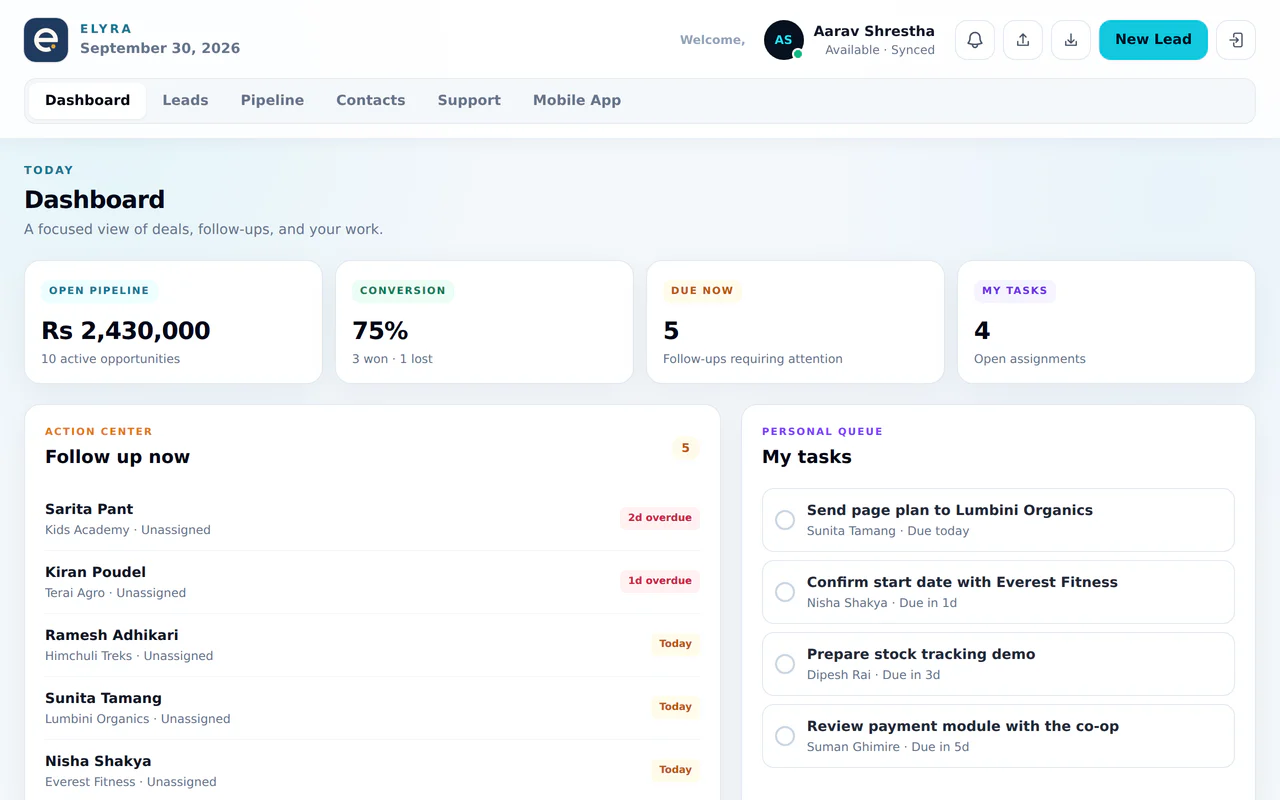
Task: Open notifications bell
Action: tap(975, 40)
